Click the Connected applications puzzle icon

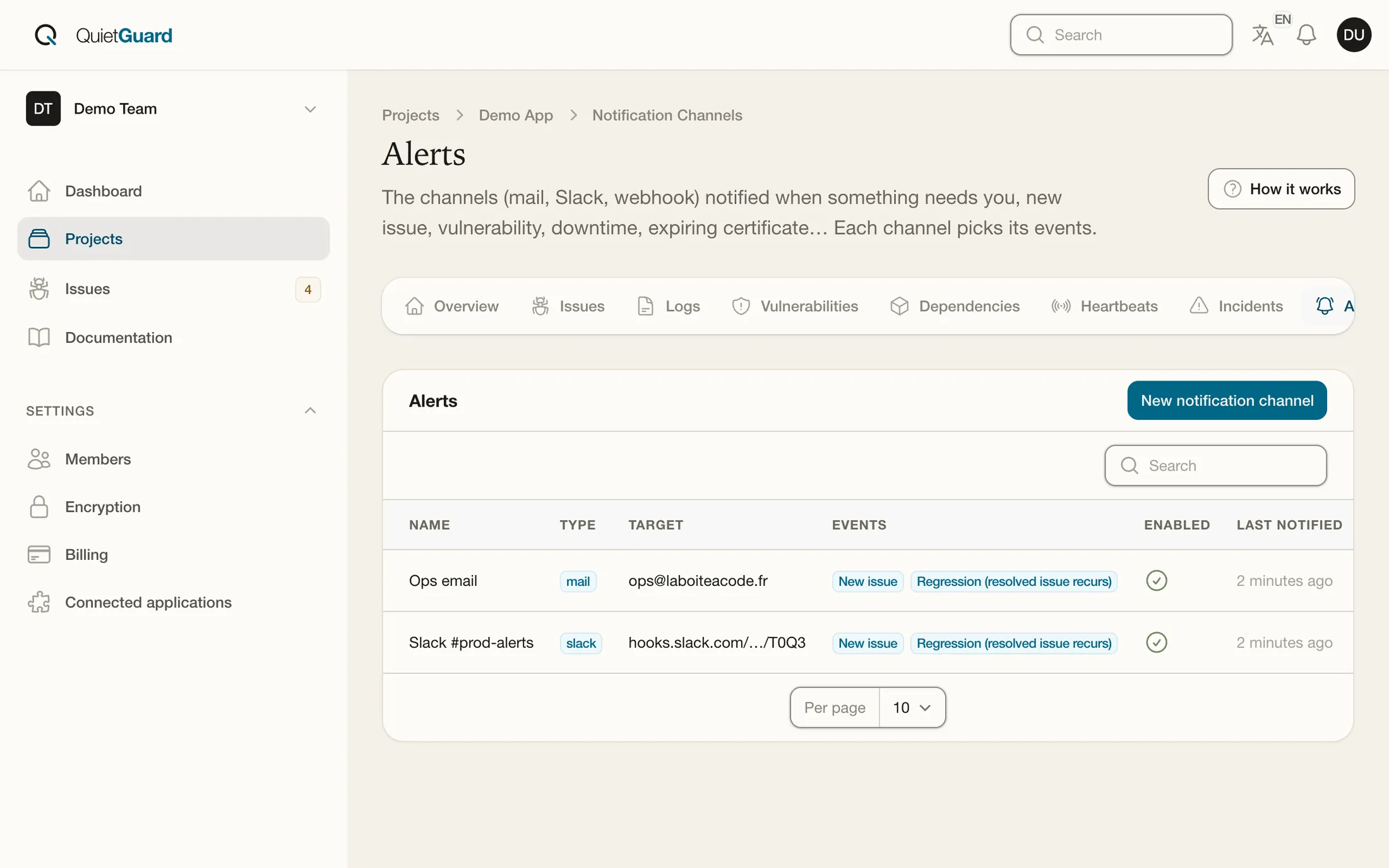pyautogui.click(x=39, y=602)
